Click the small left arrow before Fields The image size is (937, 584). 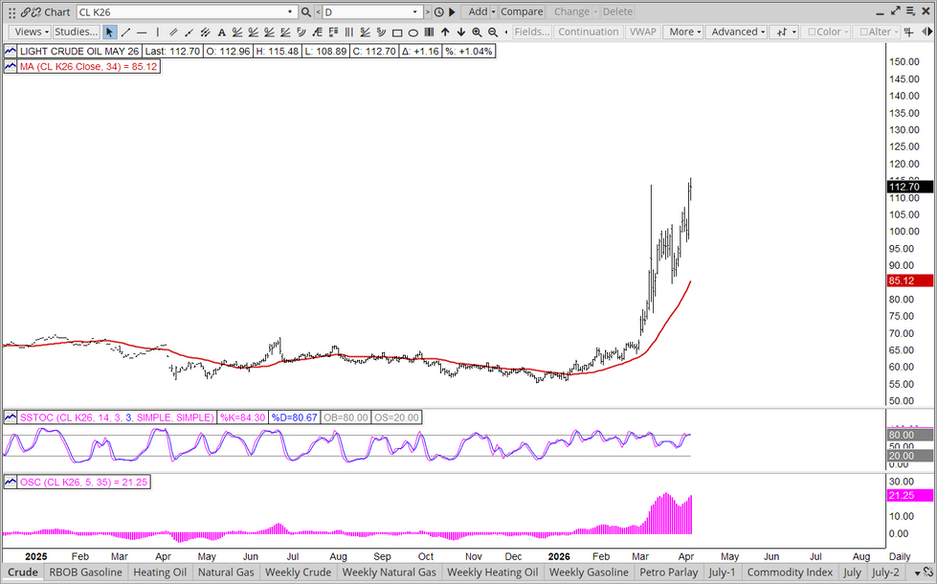[506, 32]
